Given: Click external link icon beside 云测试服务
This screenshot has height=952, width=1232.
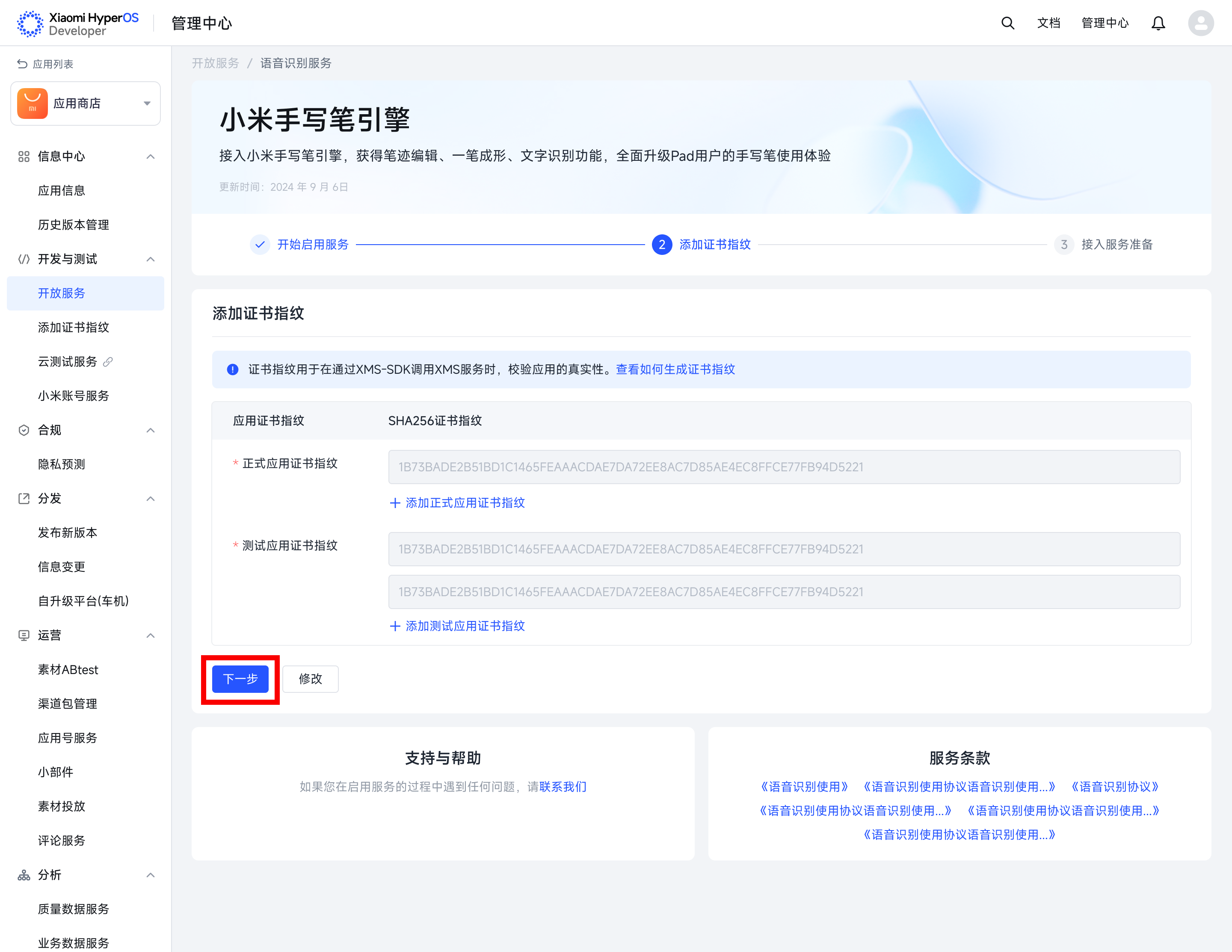Looking at the screenshot, I should pyautogui.click(x=108, y=361).
